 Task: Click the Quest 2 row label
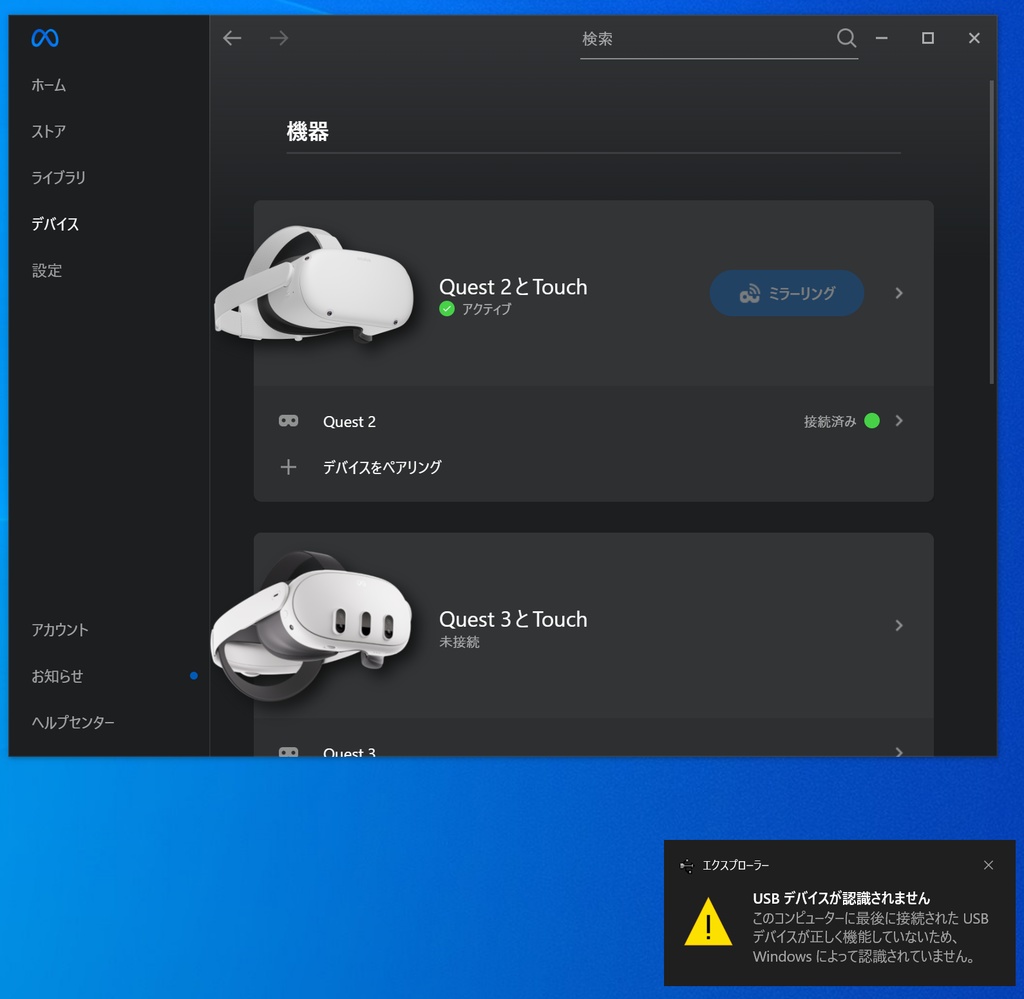click(349, 421)
